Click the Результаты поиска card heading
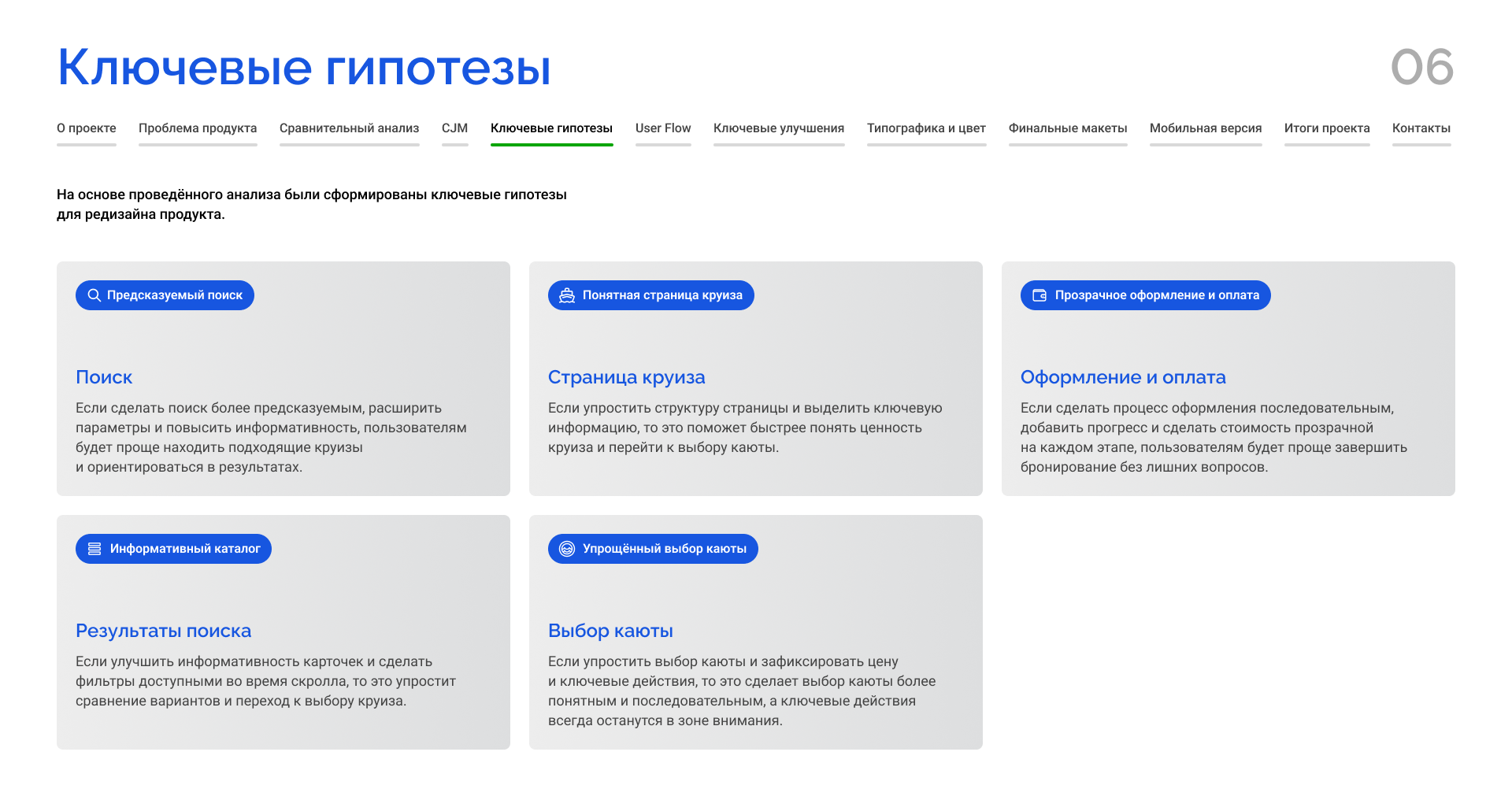 click(164, 631)
